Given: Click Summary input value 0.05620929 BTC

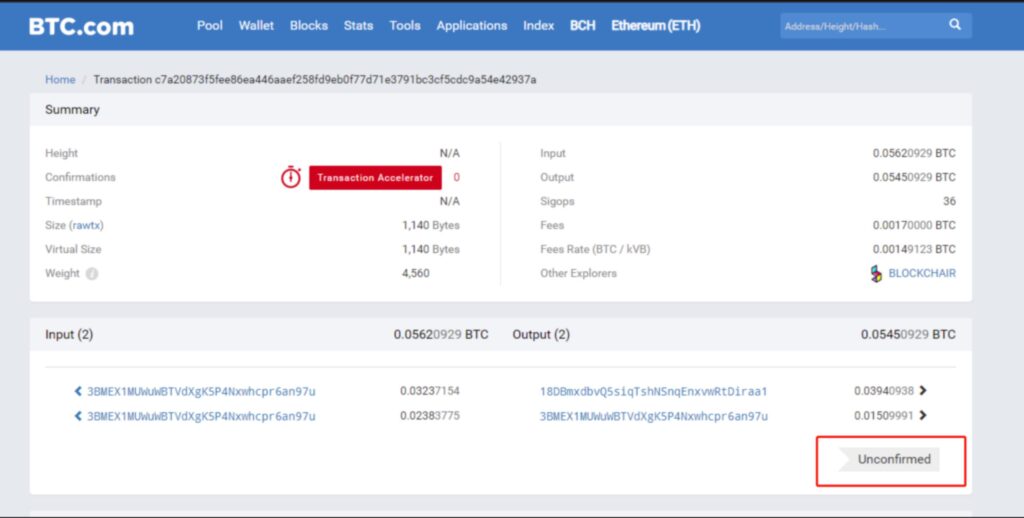Looking at the screenshot, I should tap(914, 153).
